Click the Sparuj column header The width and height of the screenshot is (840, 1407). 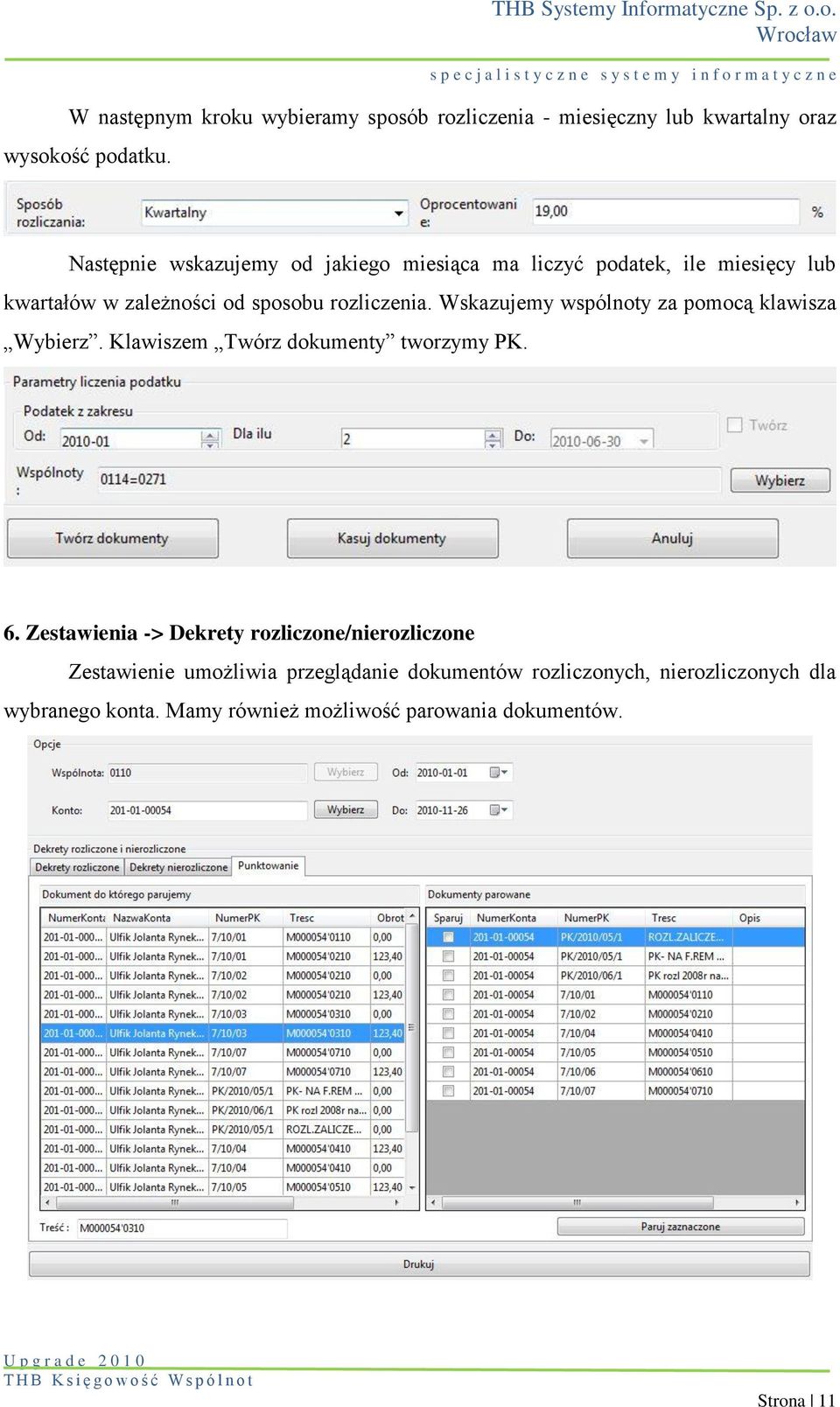pyautogui.click(x=448, y=918)
